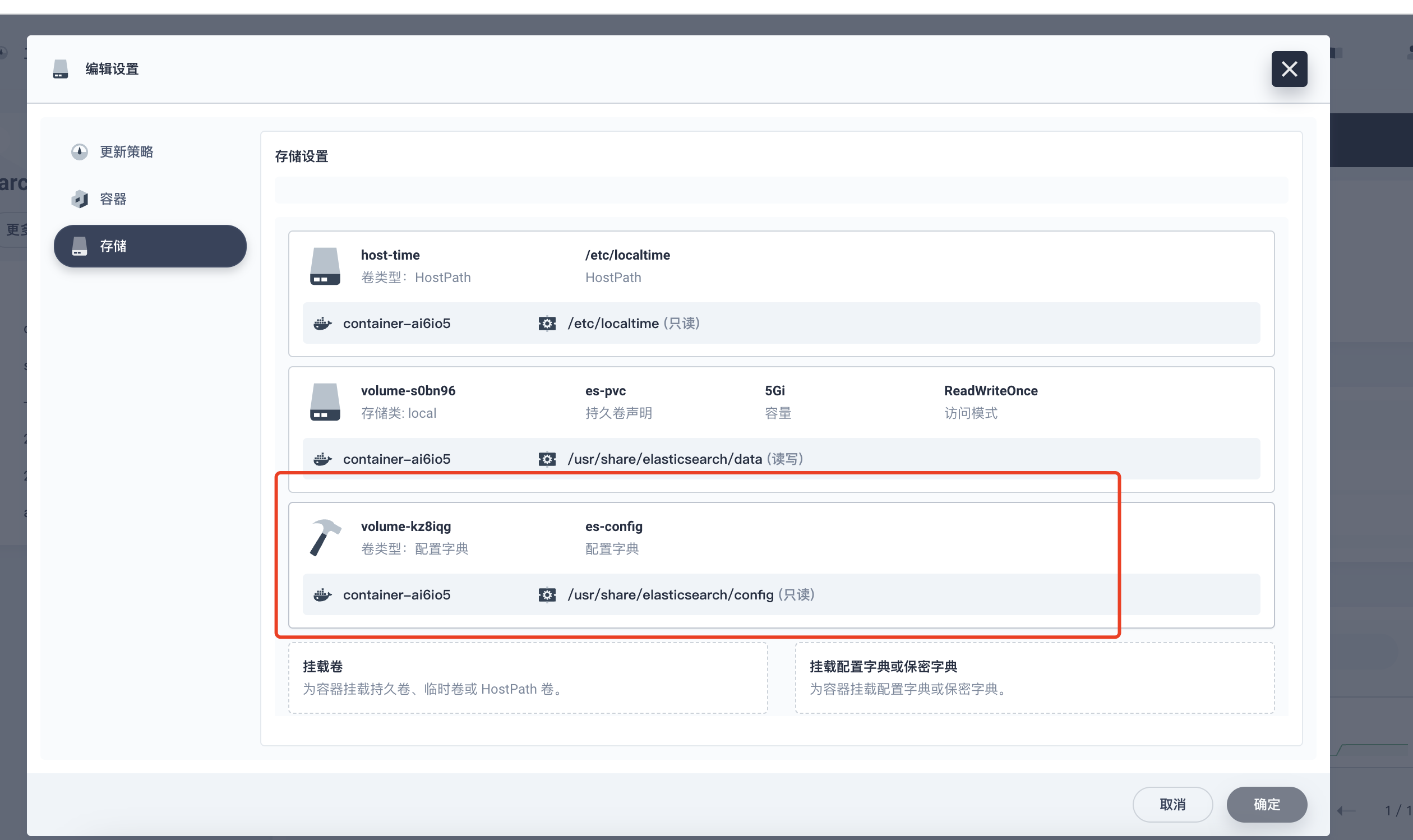Click the 取消 button
This screenshot has width=1413, height=840.
click(1172, 804)
